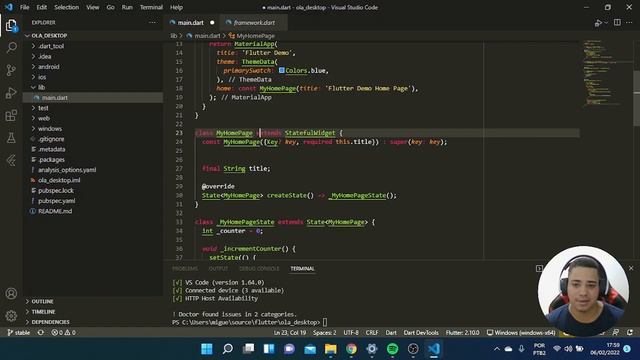
Task: Click the Synchronize Changes icon in status bar
Action: point(41,333)
